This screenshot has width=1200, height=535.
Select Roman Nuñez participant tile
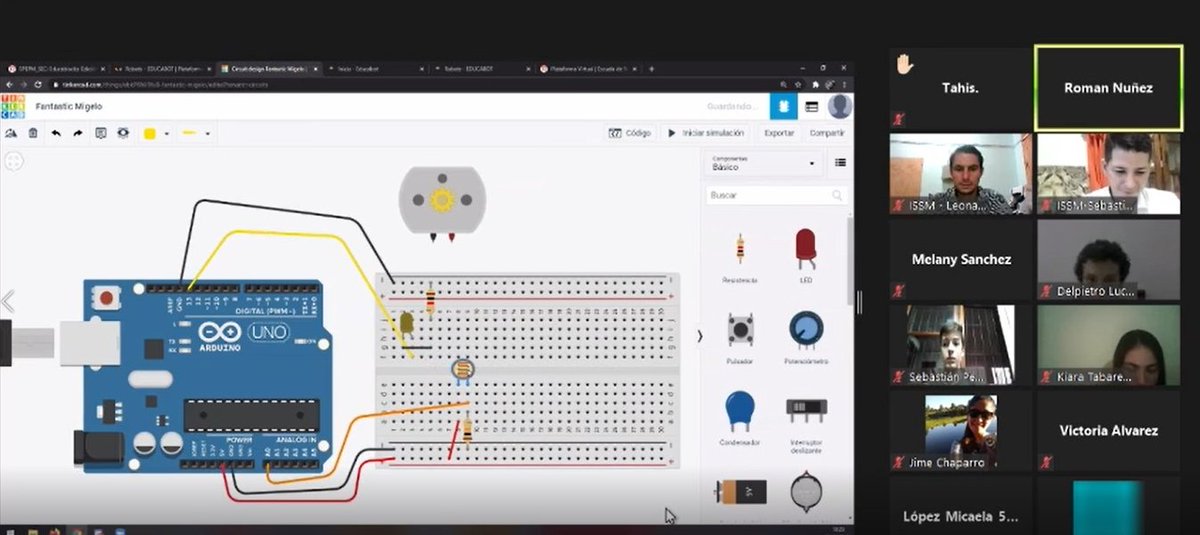(1107, 88)
